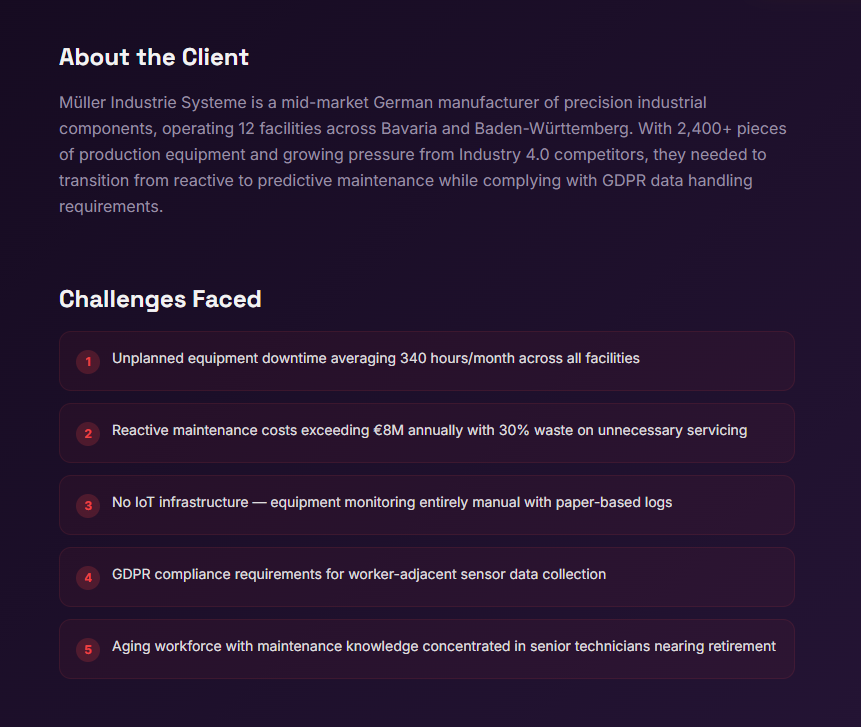The height and width of the screenshot is (727, 861).
Task: Click the number 1 challenge badge
Action: 88,362
